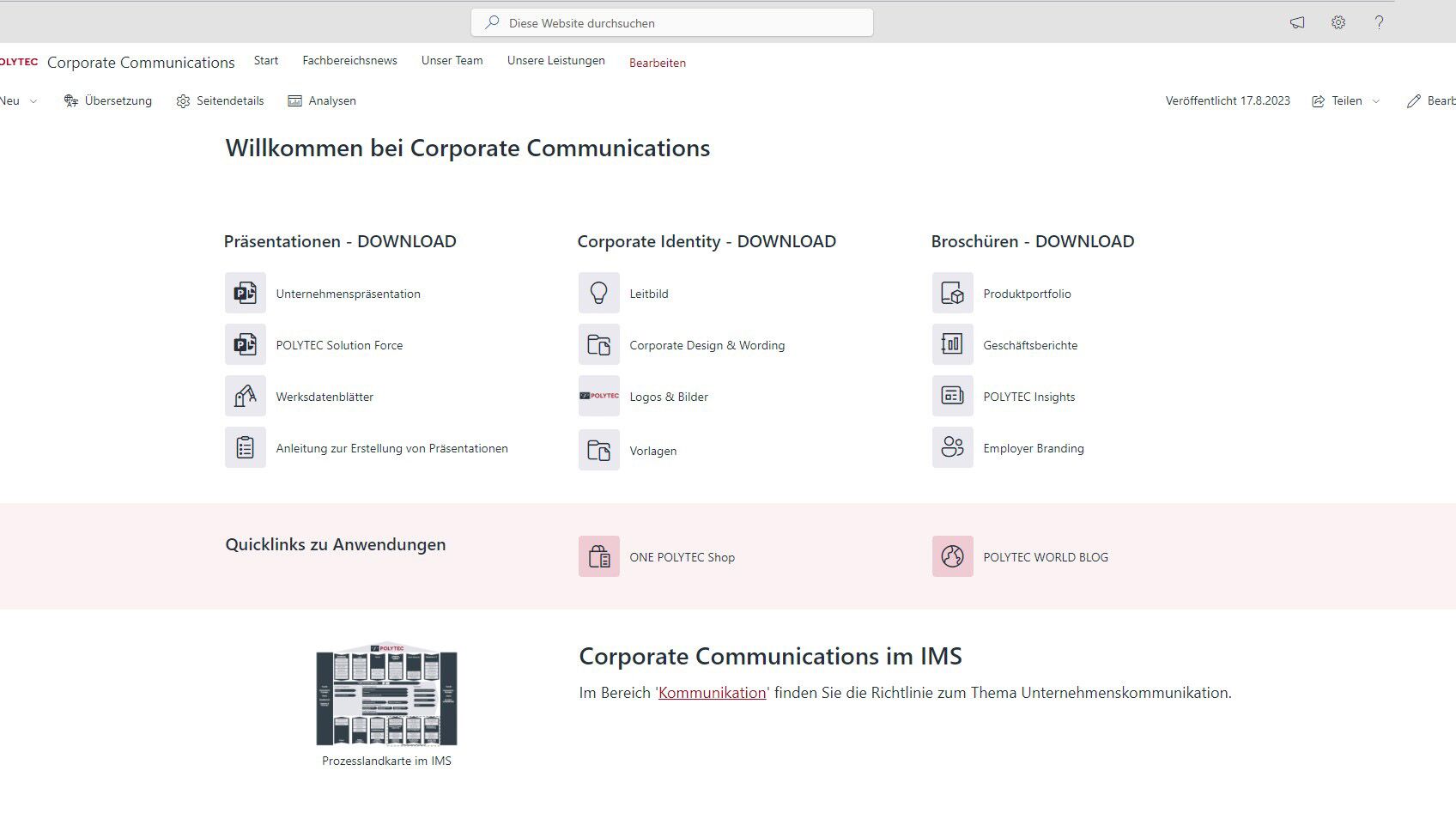
Task: Click the Veröffentlicht 17.8.2023 status text
Action: click(1228, 100)
